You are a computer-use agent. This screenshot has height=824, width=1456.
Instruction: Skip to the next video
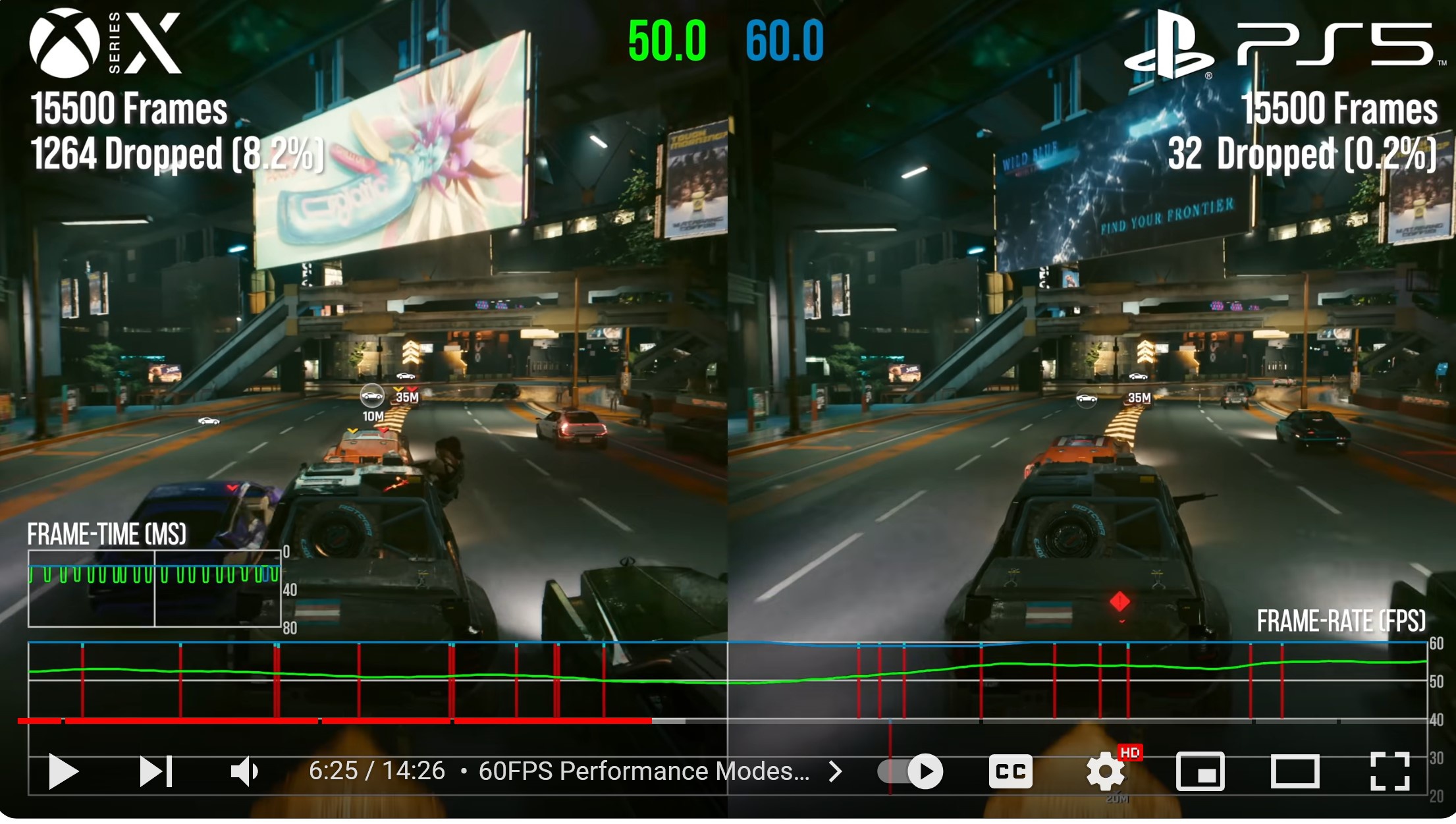[156, 771]
